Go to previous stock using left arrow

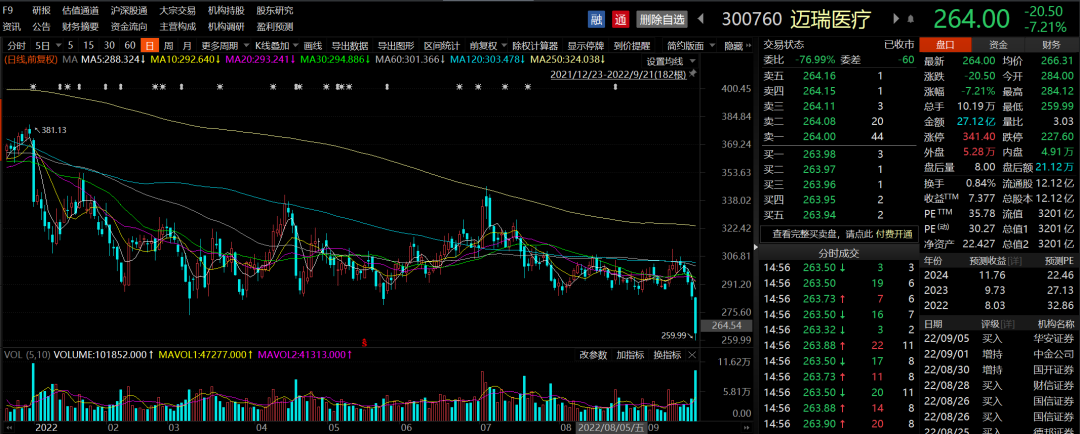click(702, 19)
